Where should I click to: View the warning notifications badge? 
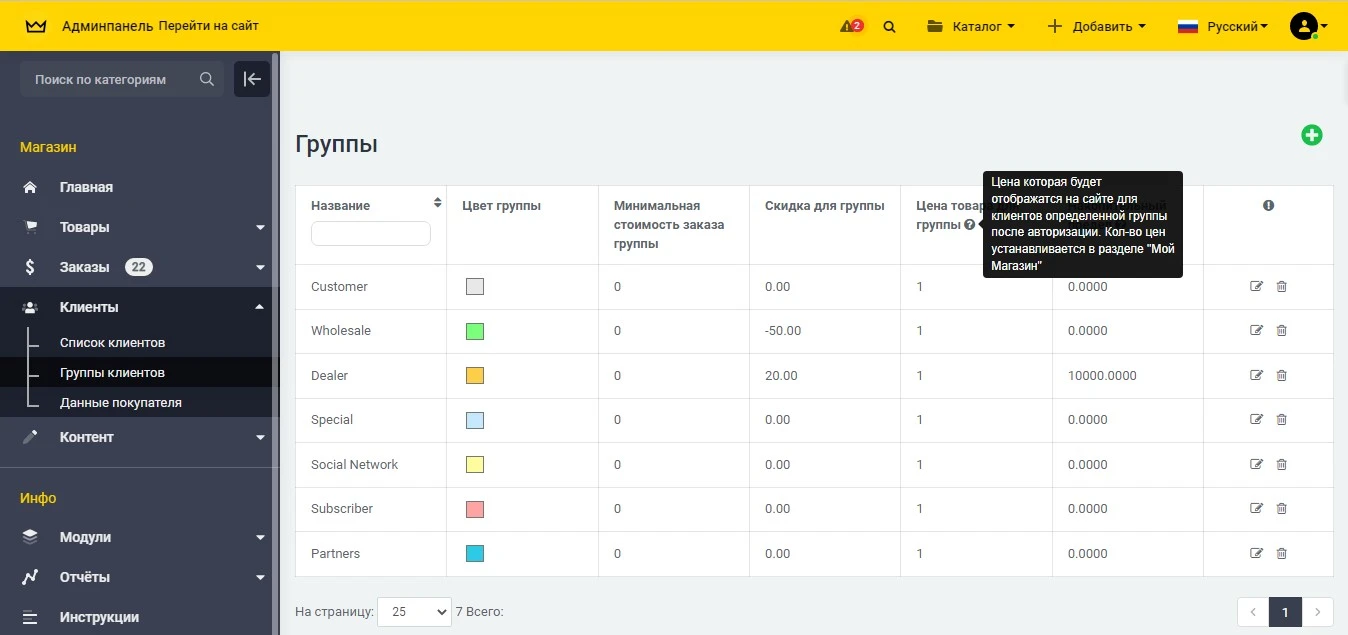click(851, 25)
